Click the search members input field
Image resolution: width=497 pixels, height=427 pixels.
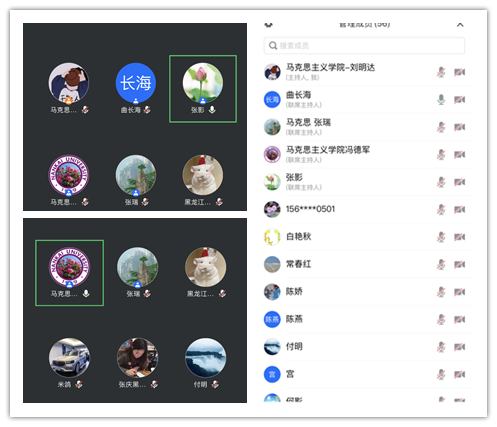point(364,45)
